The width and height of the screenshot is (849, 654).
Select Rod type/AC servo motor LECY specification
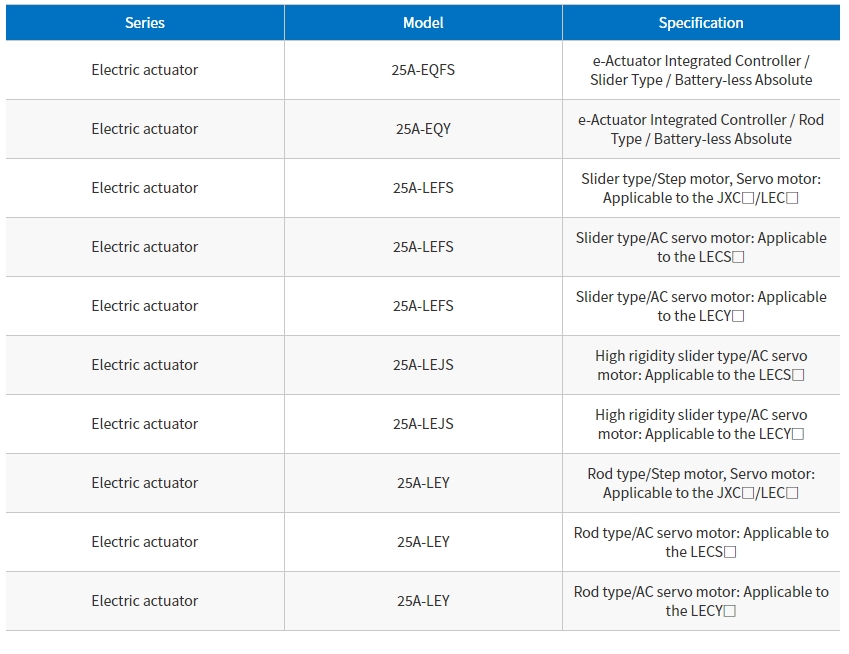701,601
